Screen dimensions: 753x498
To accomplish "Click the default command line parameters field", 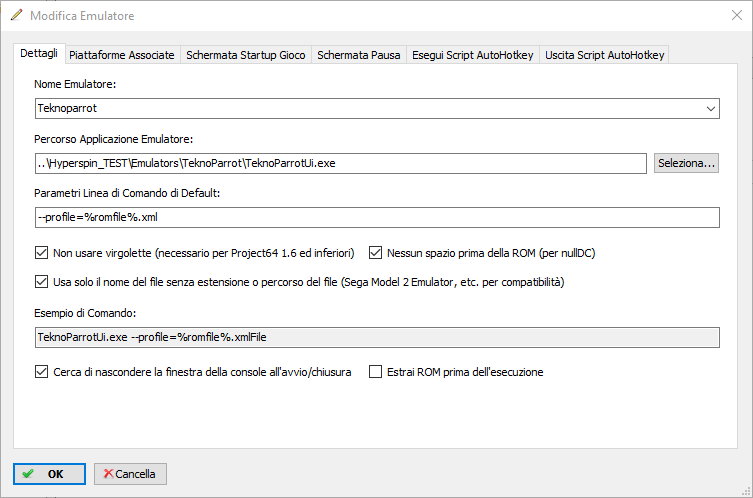I will 377,218.
